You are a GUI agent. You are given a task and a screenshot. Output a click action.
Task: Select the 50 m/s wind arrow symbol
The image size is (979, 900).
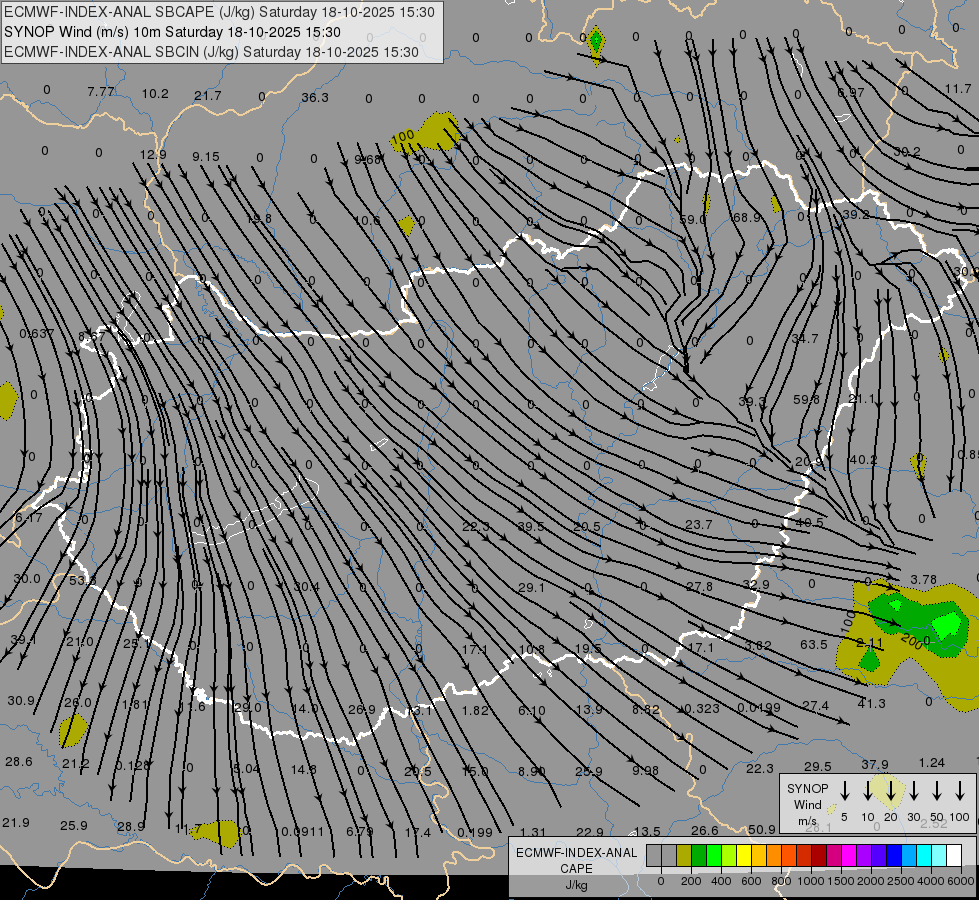click(937, 791)
